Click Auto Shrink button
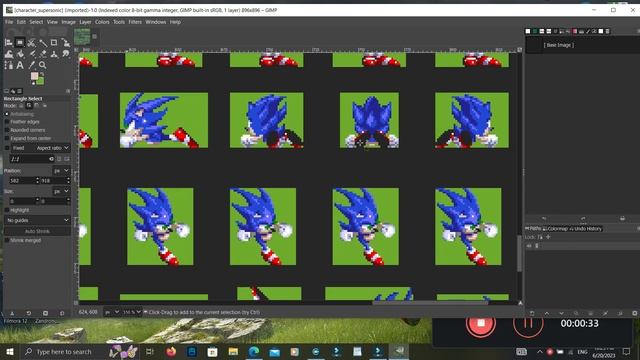Screen dimensions: 640x360 pos(37,231)
